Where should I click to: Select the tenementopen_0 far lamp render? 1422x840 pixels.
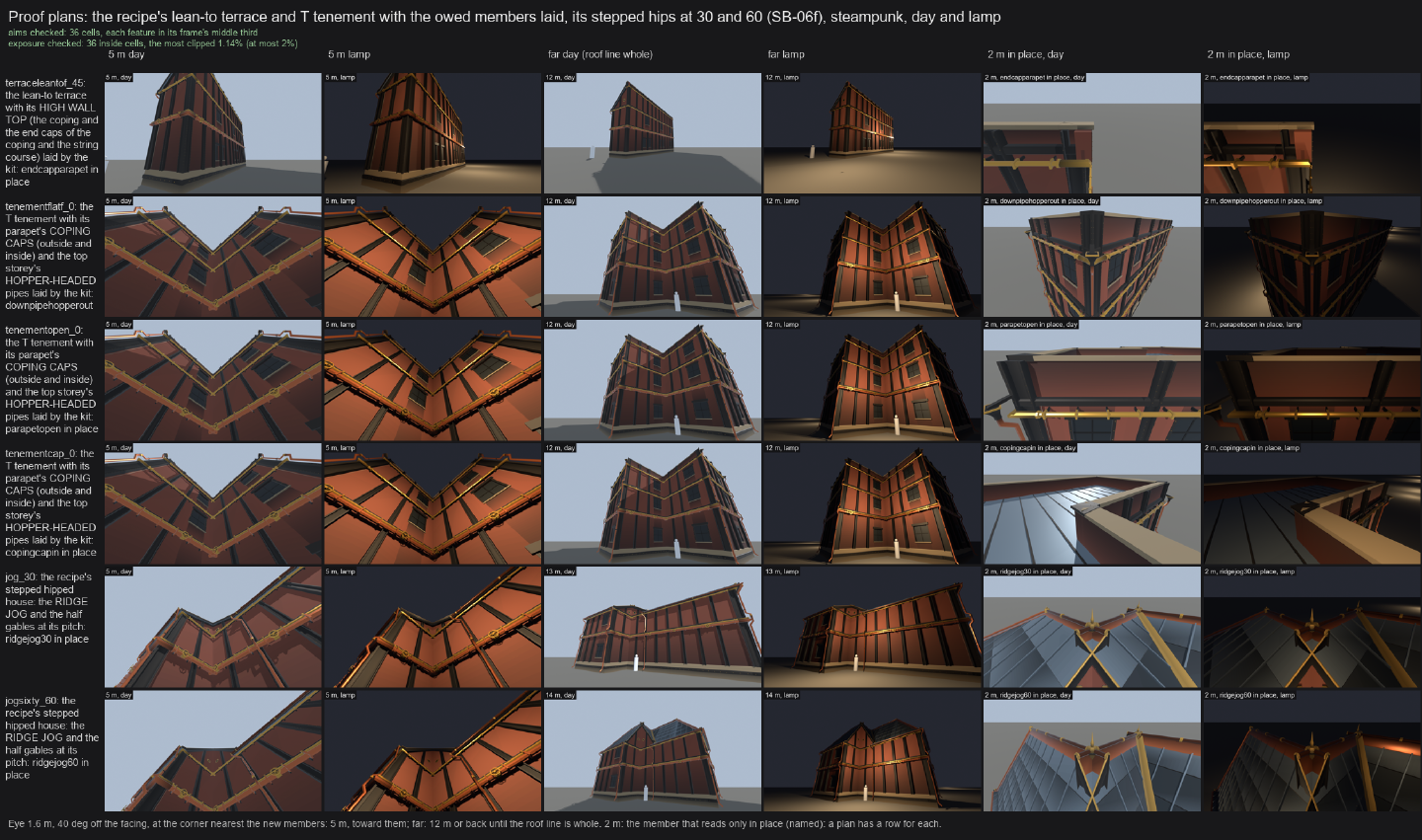click(x=872, y=380)
